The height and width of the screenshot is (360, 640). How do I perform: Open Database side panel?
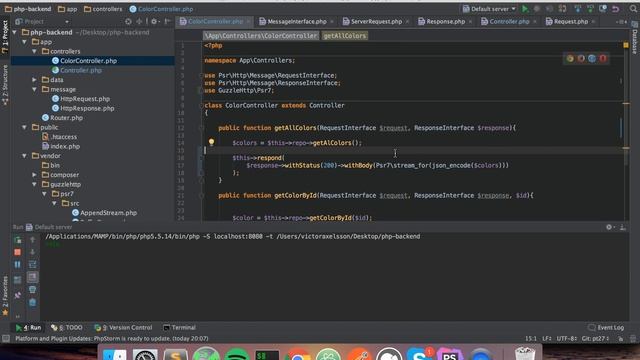(x=635, y=38)
